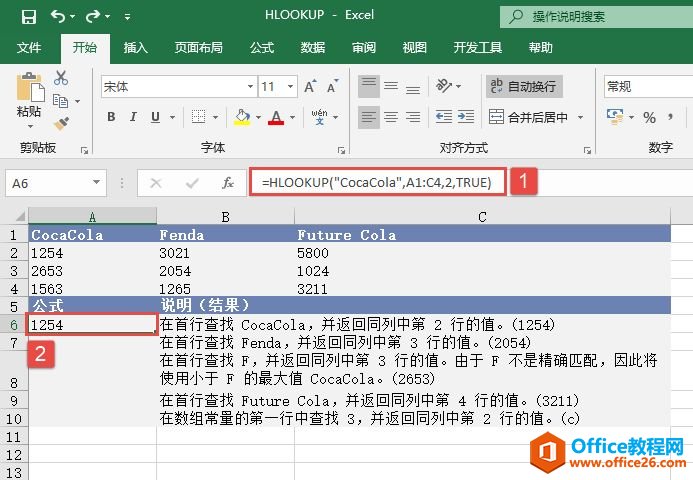Screen dimensions: 693x480
Task: Click the Copy icon
Action: [x=61, y=101]
